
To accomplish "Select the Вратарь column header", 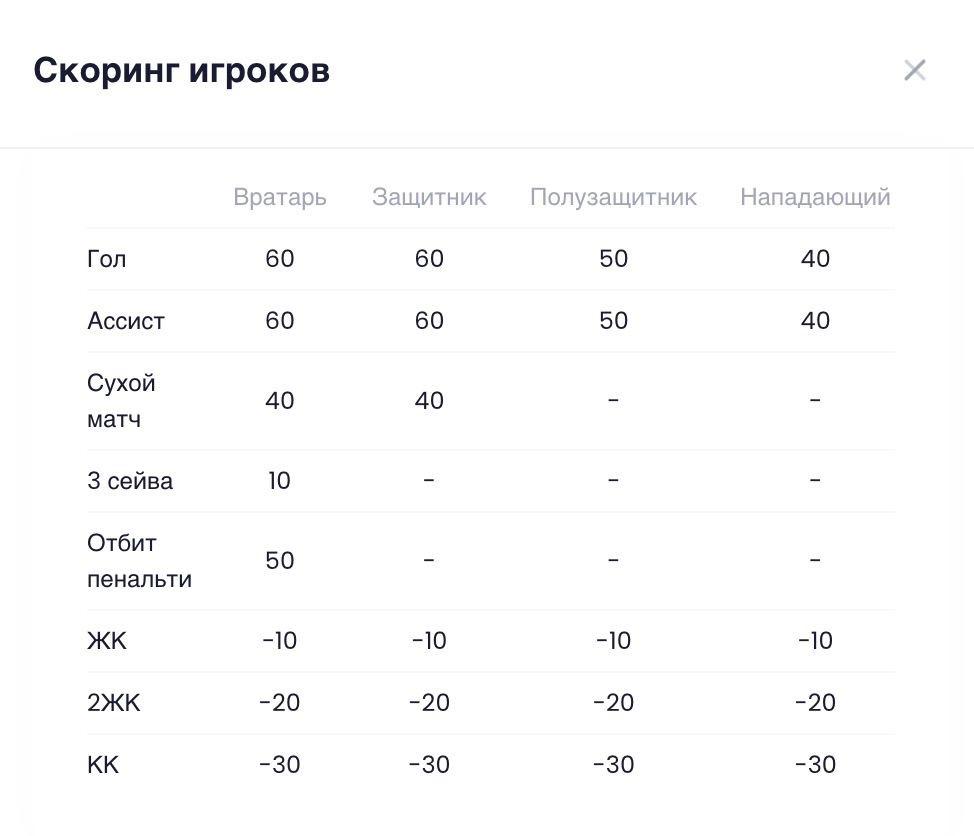I will tap(280, 197).
